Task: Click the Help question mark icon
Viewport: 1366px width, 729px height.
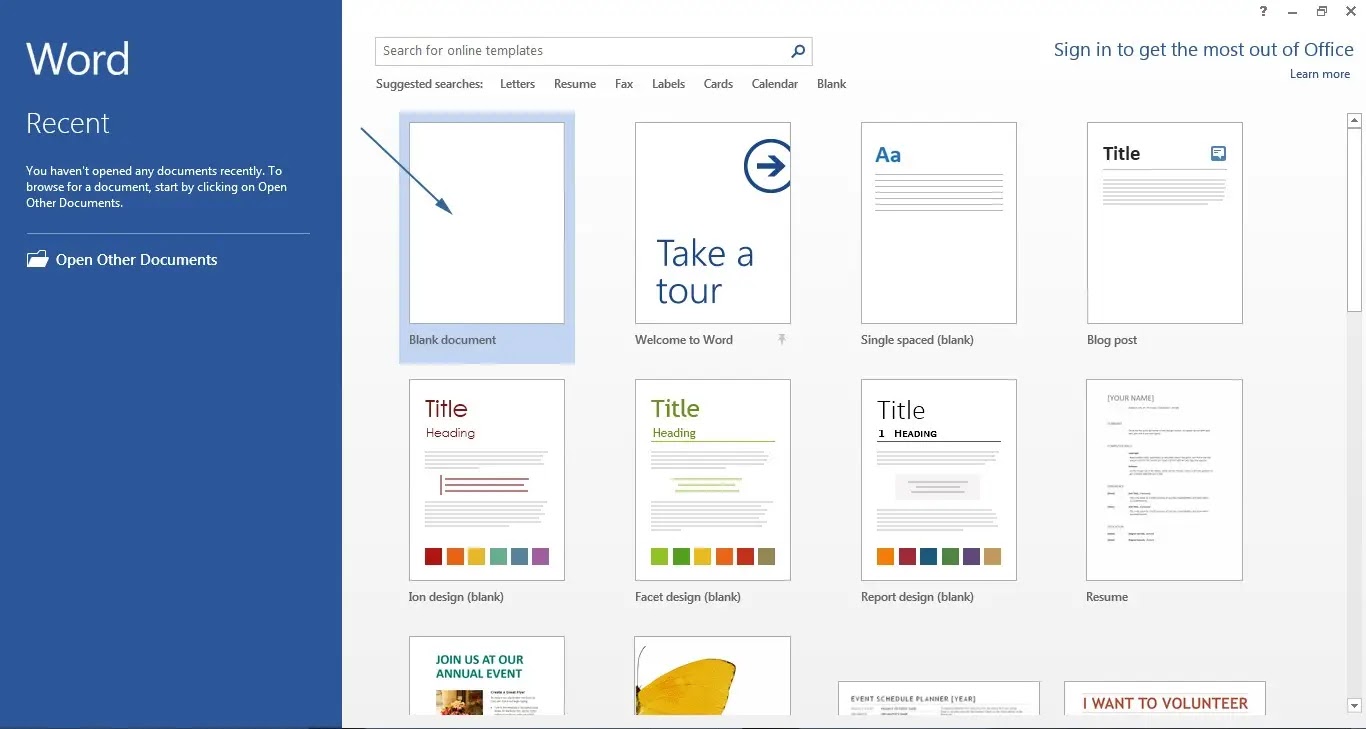Action: point(1264,11)
